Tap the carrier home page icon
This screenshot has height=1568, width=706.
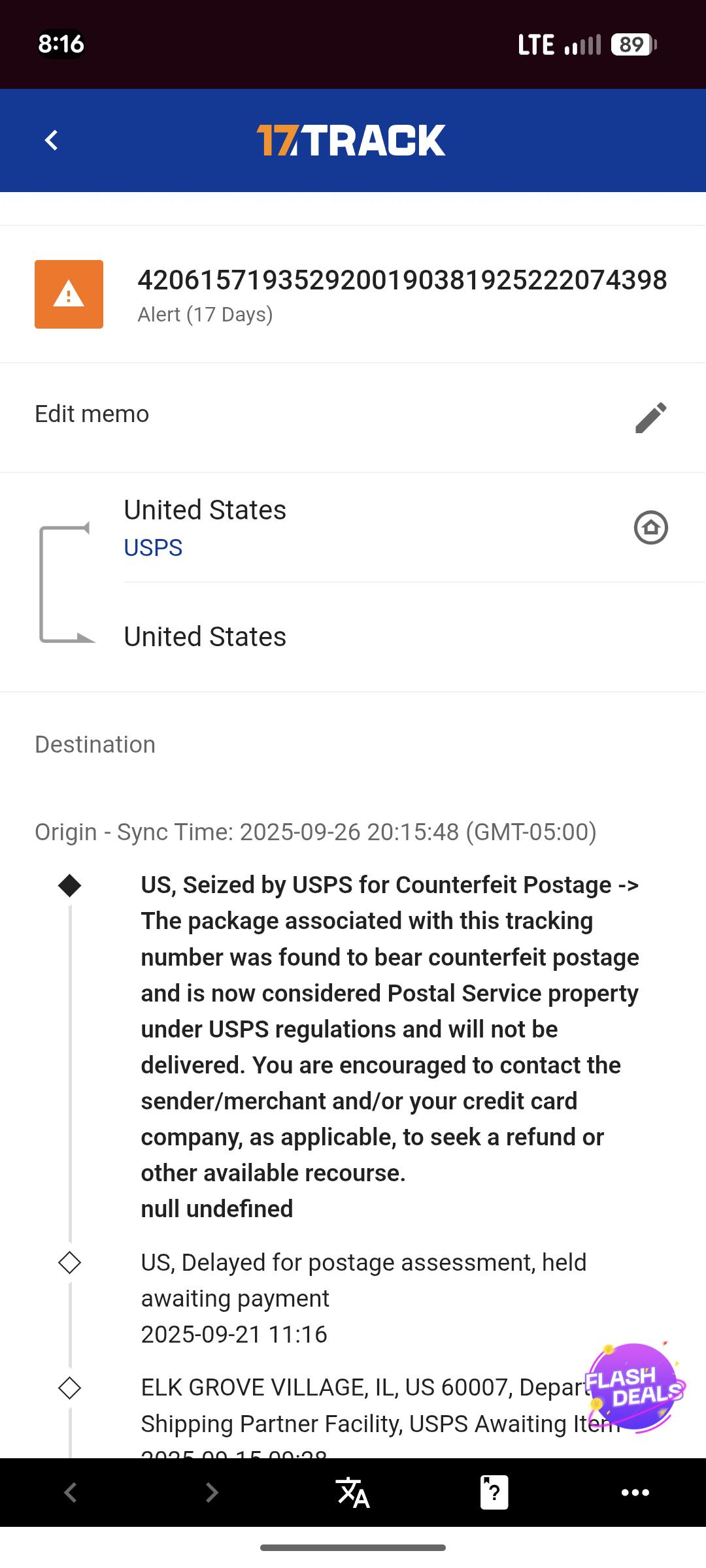[x=650, y=527]
